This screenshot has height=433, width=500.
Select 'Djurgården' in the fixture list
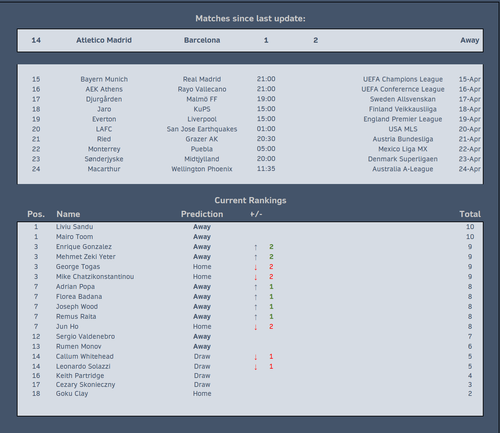pyautogui.click(x=104, y=99)
